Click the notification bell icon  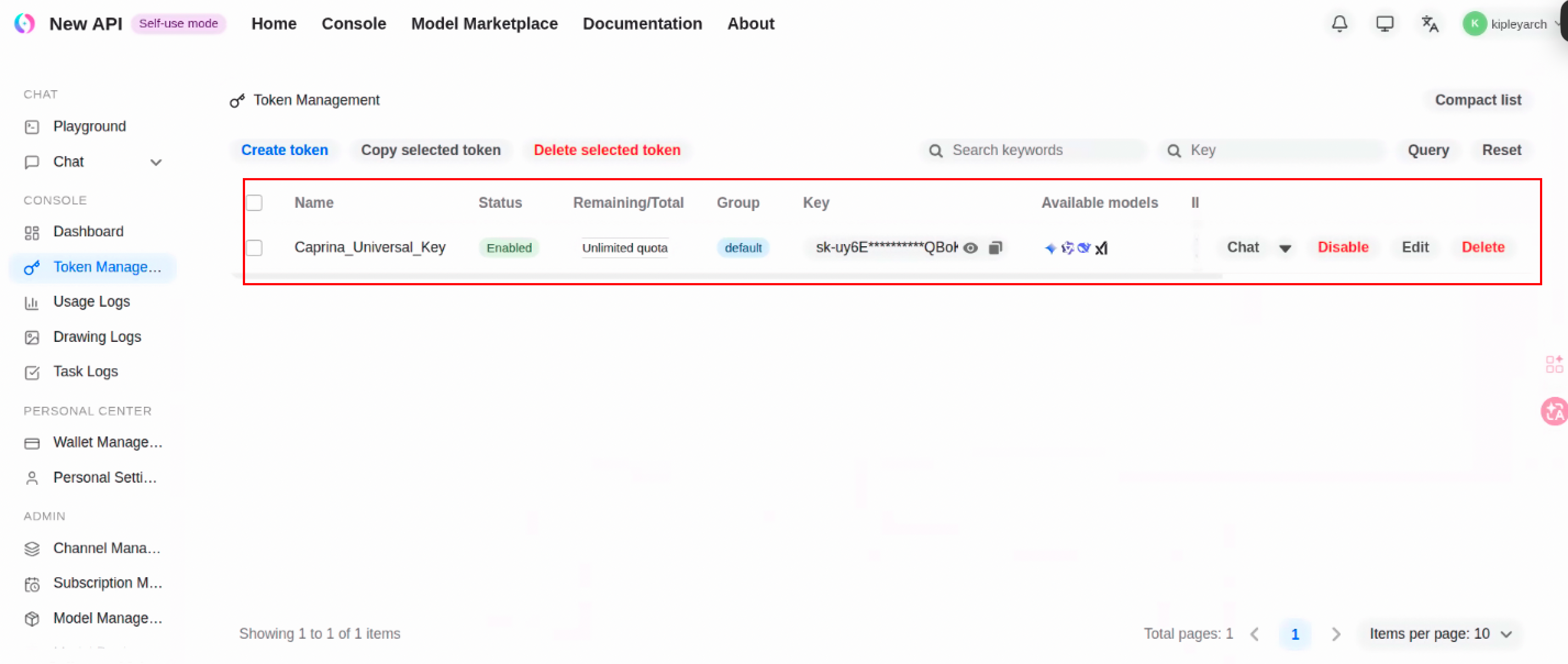pos(1339,24)
